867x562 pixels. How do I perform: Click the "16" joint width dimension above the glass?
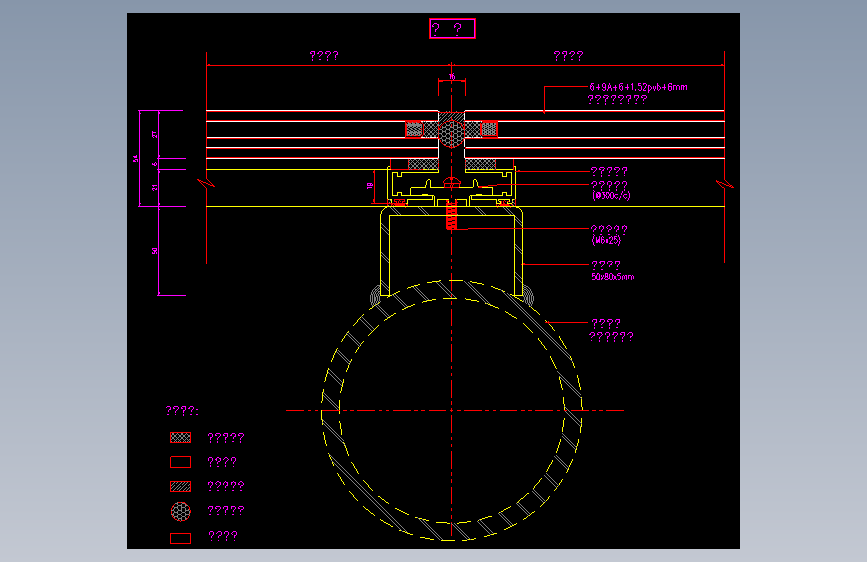click(x=452, y=77)
